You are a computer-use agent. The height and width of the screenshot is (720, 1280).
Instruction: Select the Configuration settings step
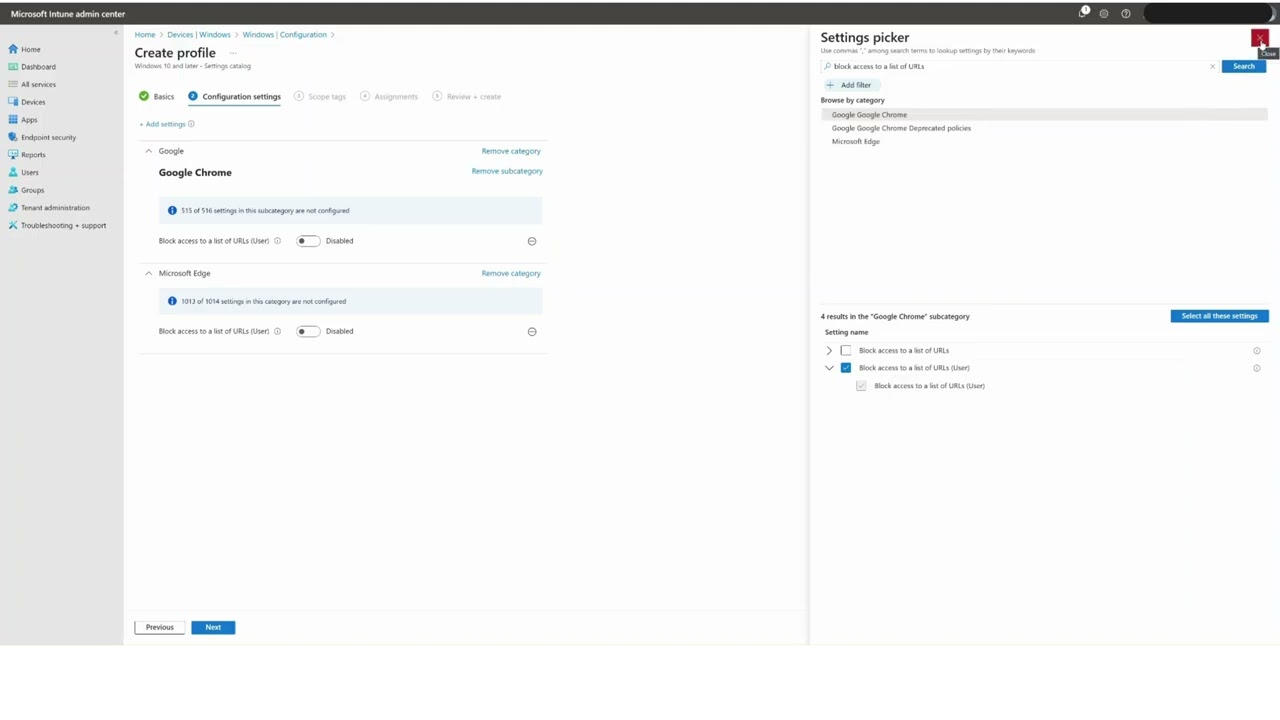pos(235,96)
